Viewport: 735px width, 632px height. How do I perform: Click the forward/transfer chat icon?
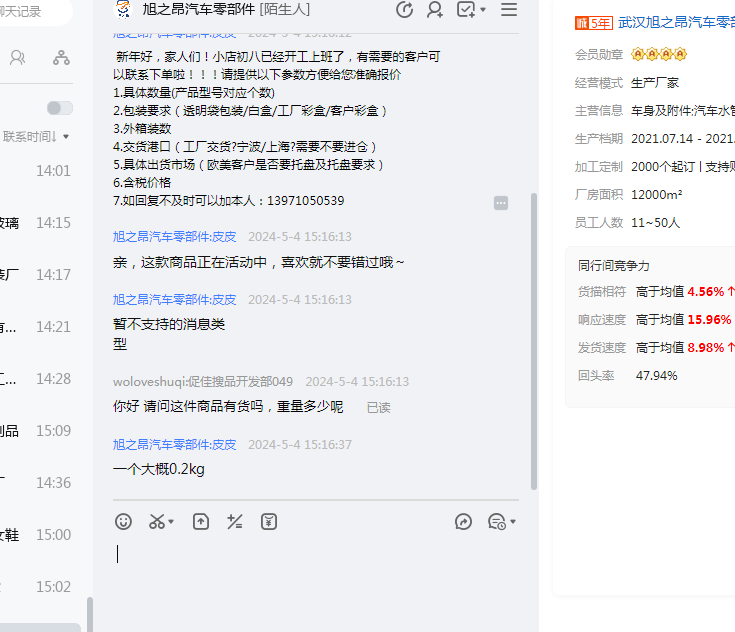pyautogui.click(x=463, y=521)
